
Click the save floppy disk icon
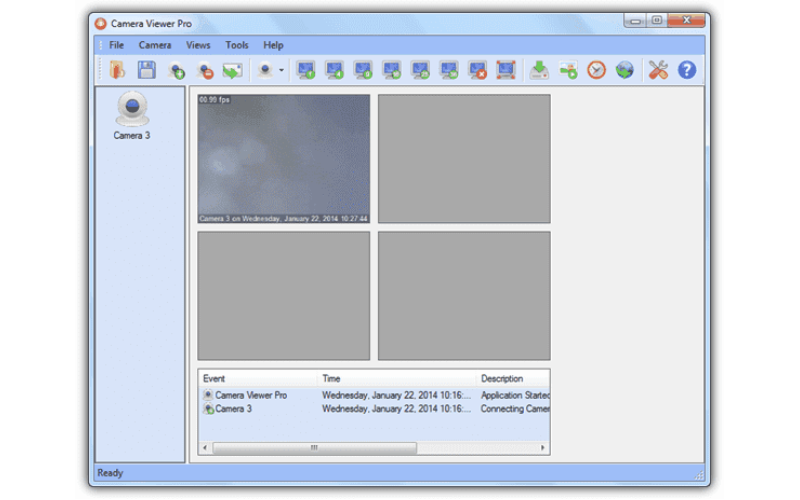click(147, 70)
